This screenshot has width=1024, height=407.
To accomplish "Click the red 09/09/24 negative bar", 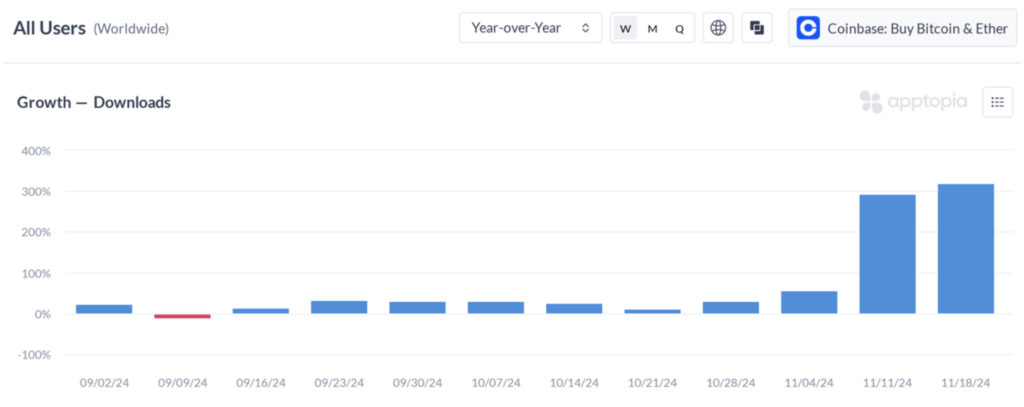I will point(182,316).
